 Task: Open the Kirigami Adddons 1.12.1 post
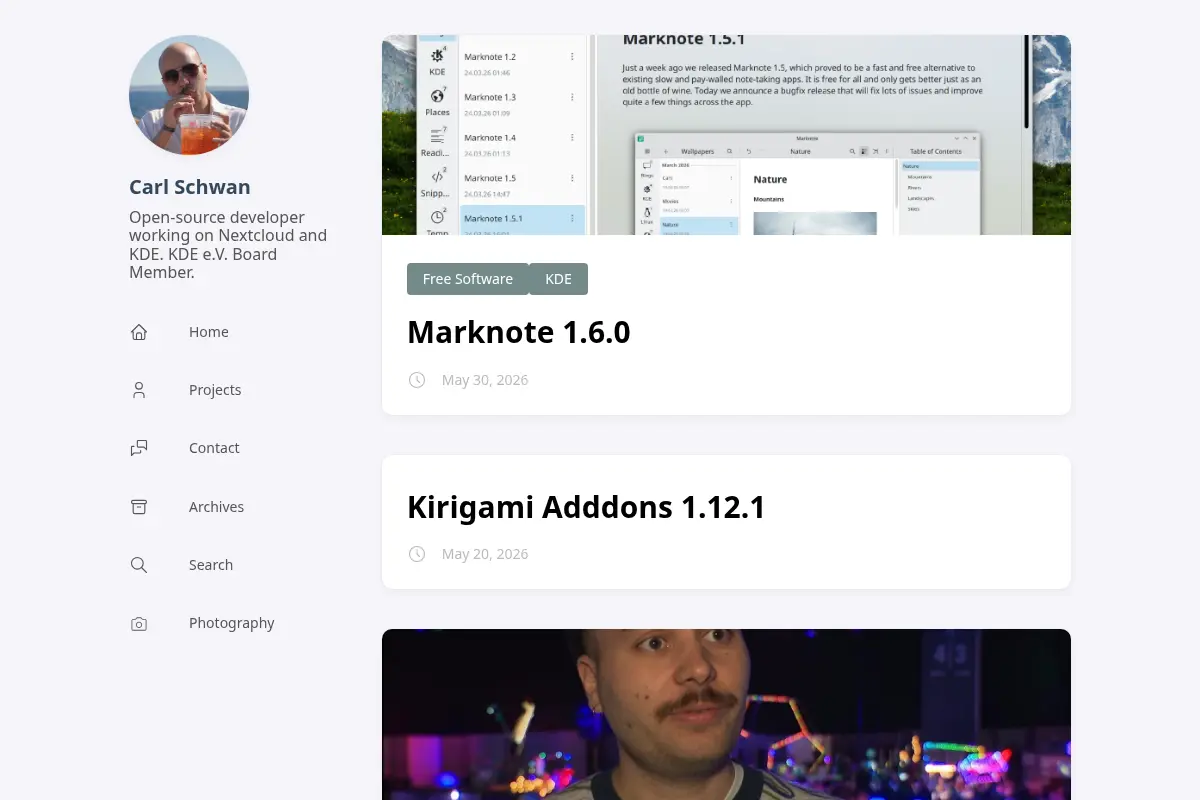click(x=586, y=507)
